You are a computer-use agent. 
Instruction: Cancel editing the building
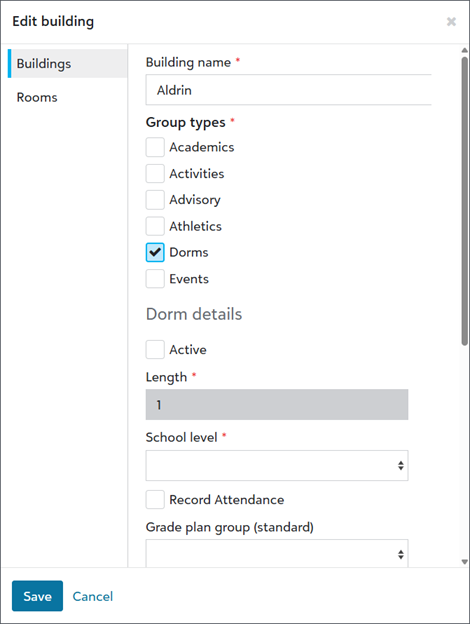click(93, 596)
